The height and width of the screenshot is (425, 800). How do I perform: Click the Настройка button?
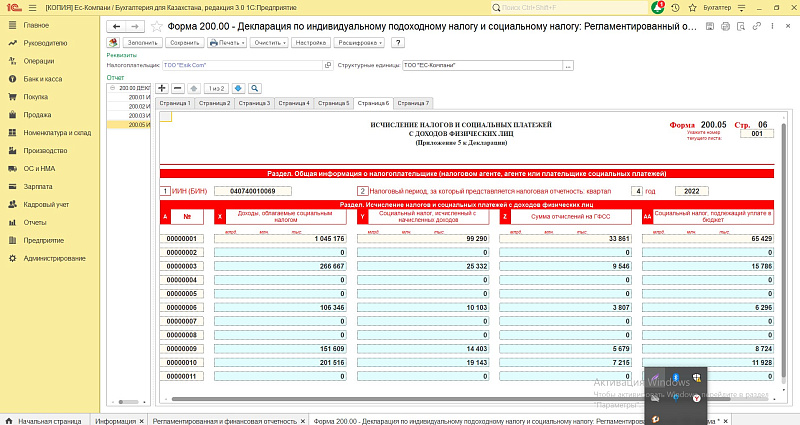(313, 44)
